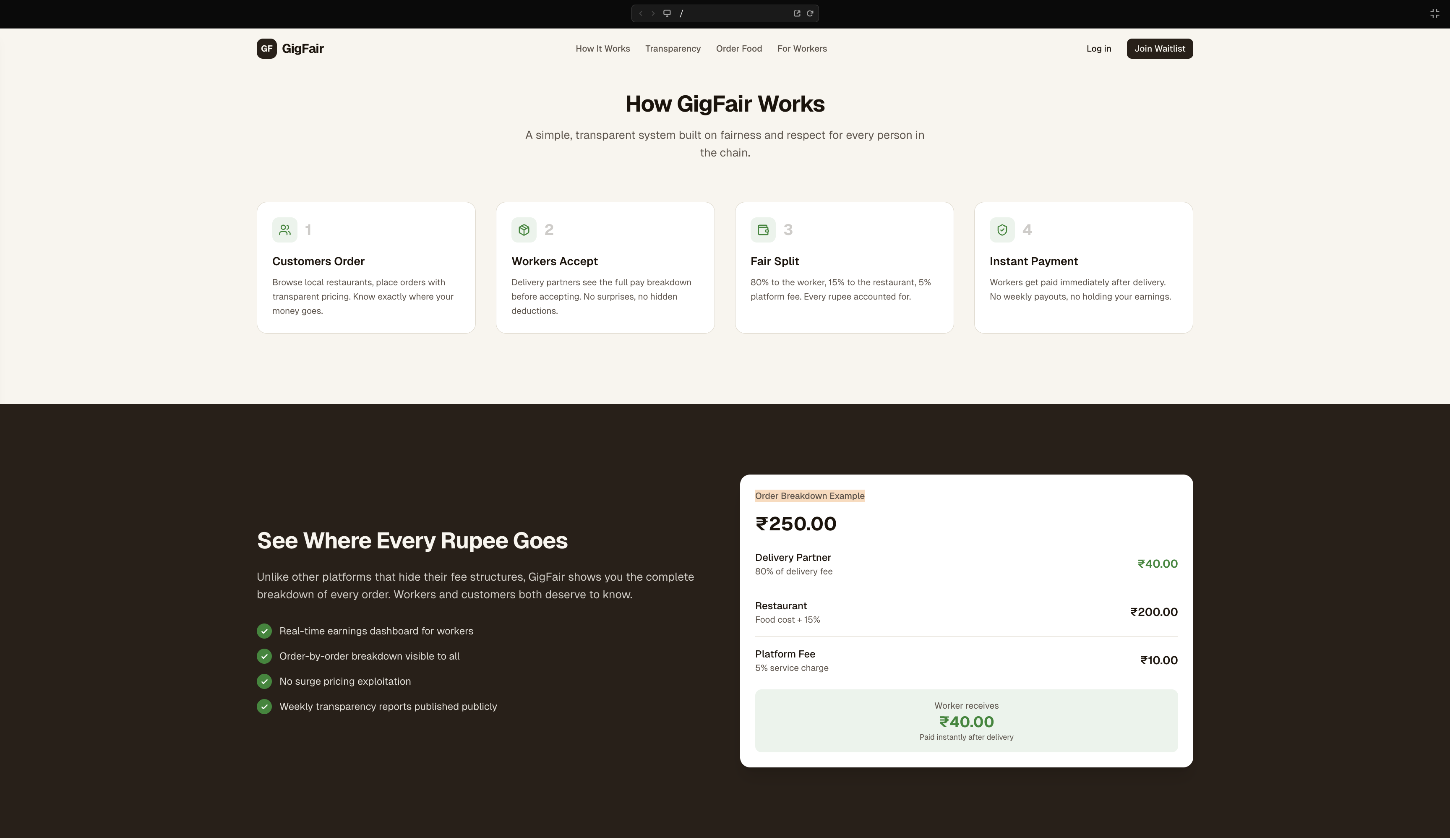Click checkmark beside No surge pricing exploitation
The image size is (1450, 840).
[x=264, y=682]
